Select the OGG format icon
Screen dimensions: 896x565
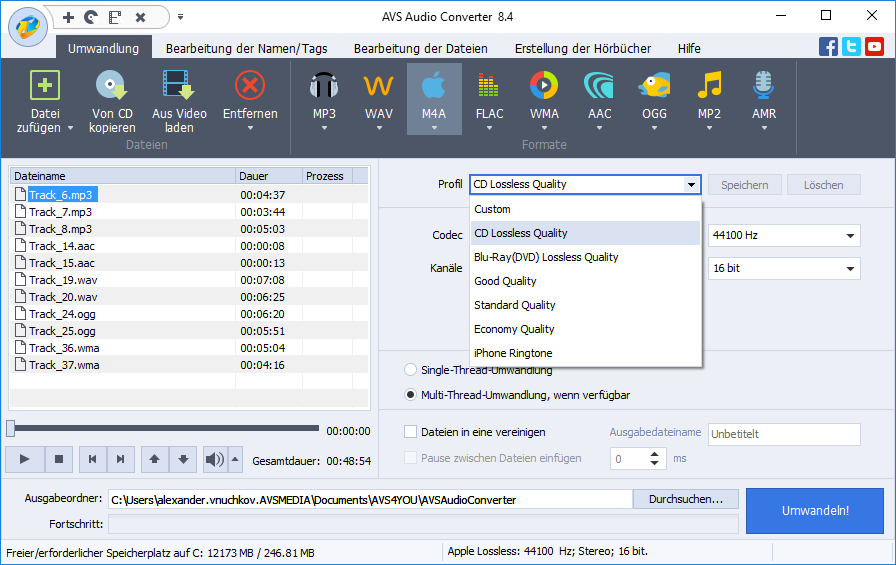click(x=654, y=87)
